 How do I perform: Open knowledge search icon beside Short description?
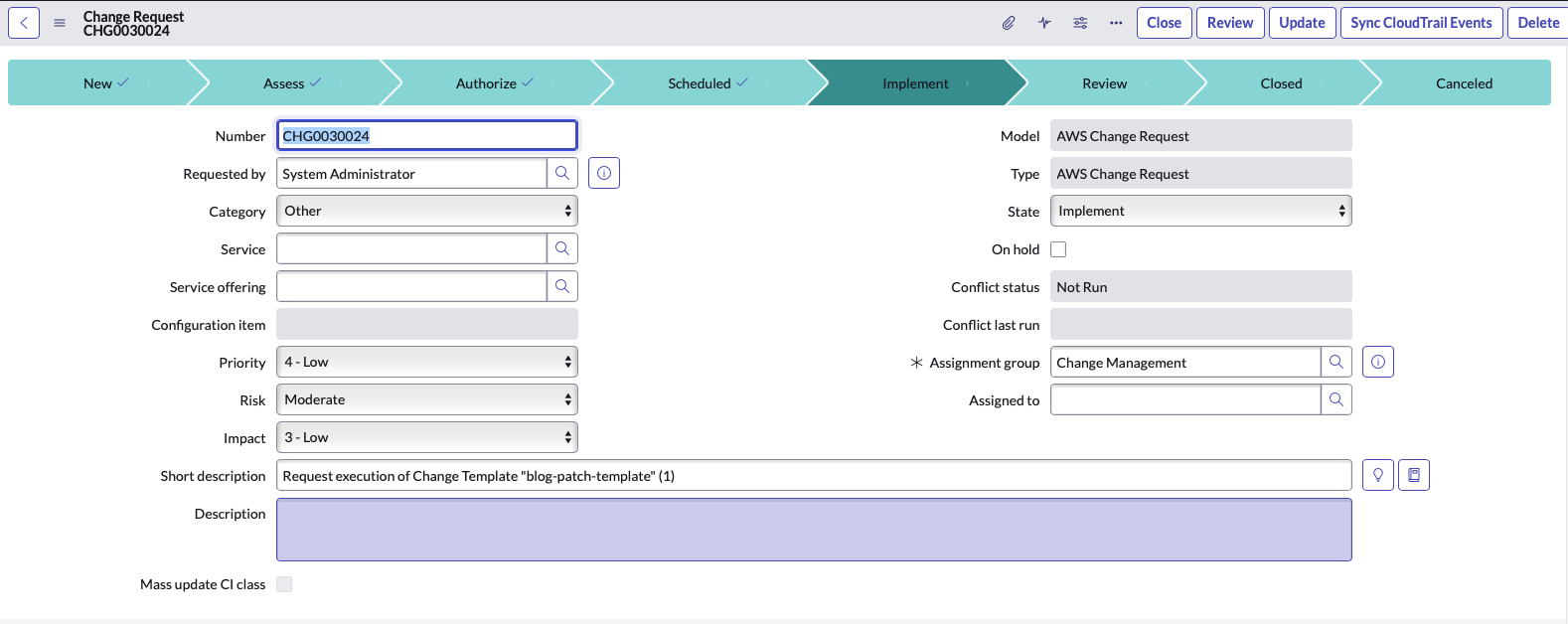click(x=1414, y=475)
